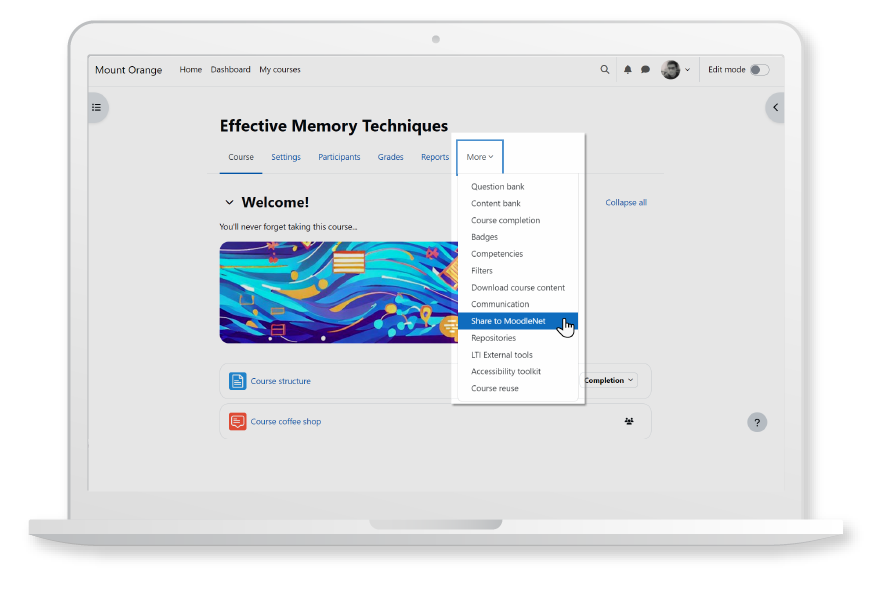Enable Edit mode
Image resolution: width=882 pixels, height=589 pixels.
(757, 69)
